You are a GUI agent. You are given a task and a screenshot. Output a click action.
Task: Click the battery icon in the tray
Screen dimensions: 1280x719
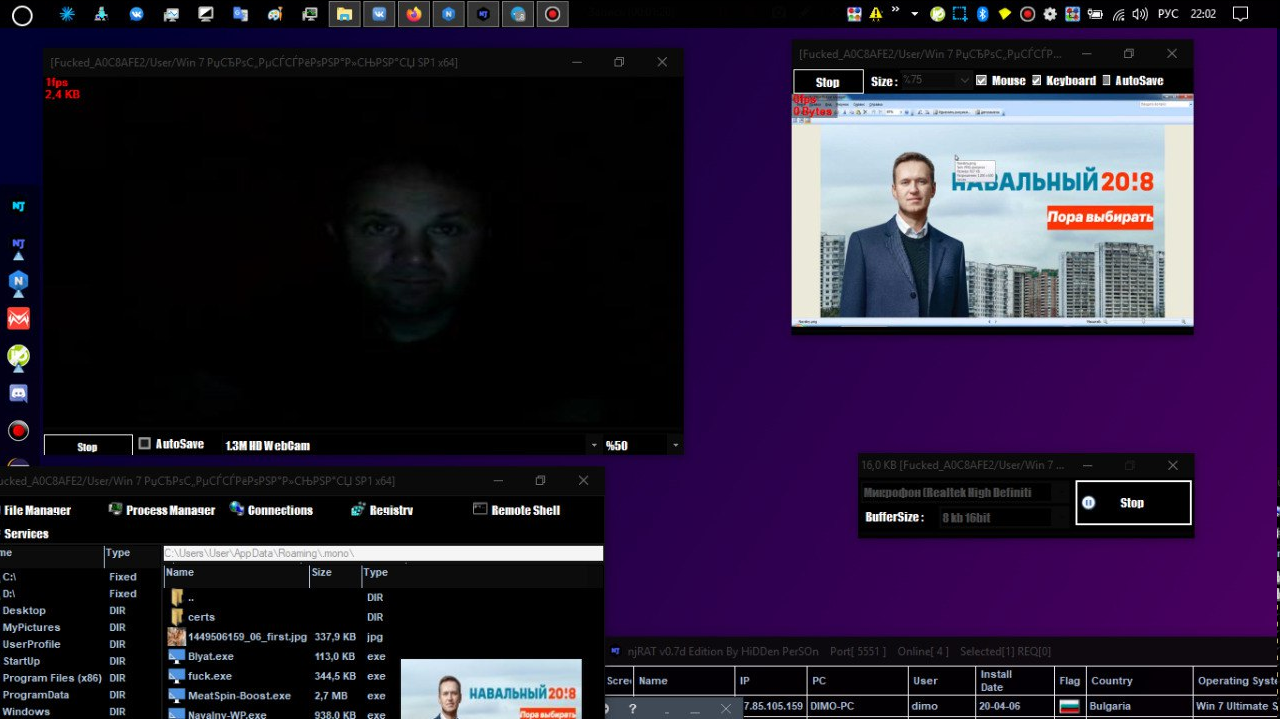[1095, 14]
